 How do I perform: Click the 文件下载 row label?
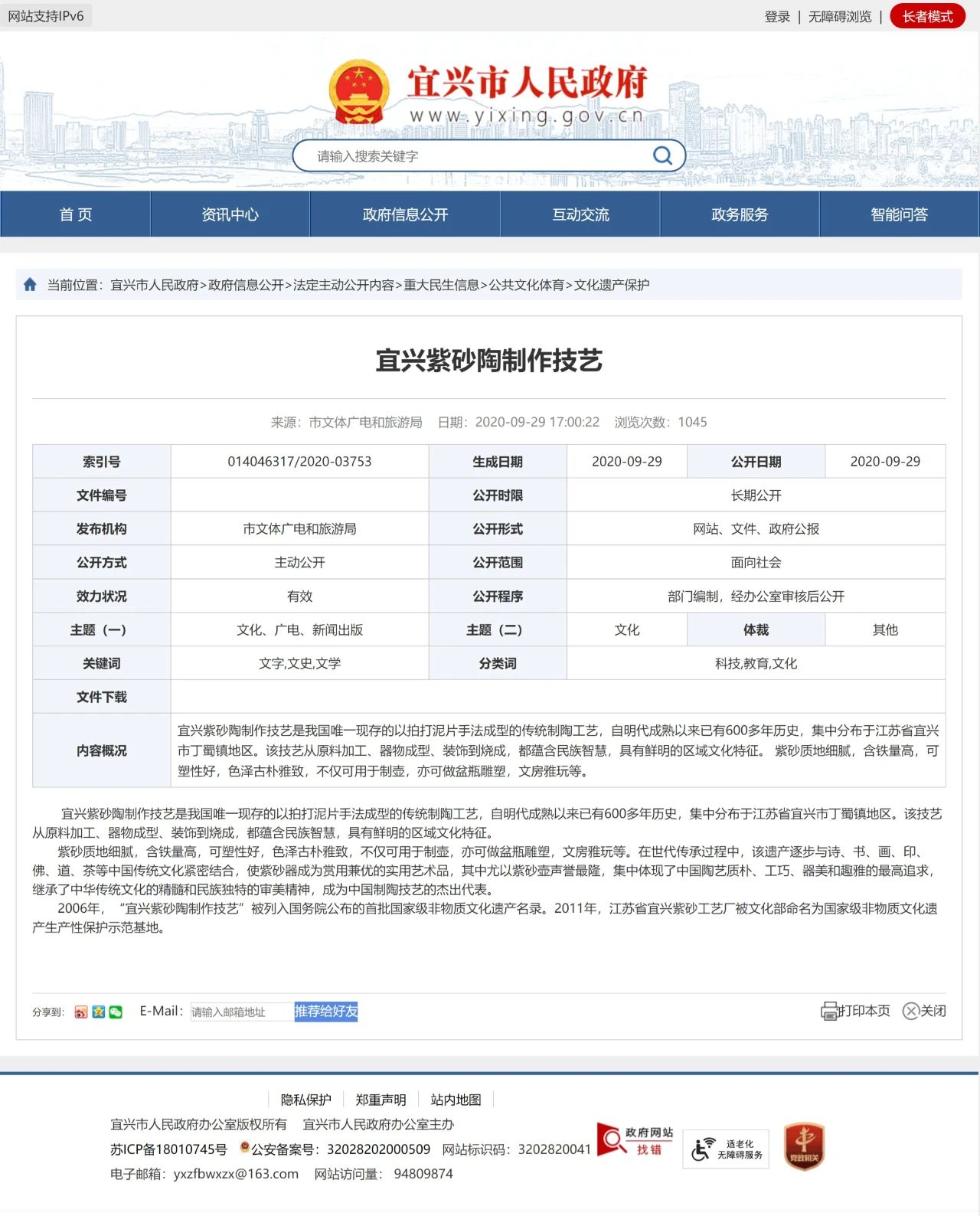pos(102,697)
